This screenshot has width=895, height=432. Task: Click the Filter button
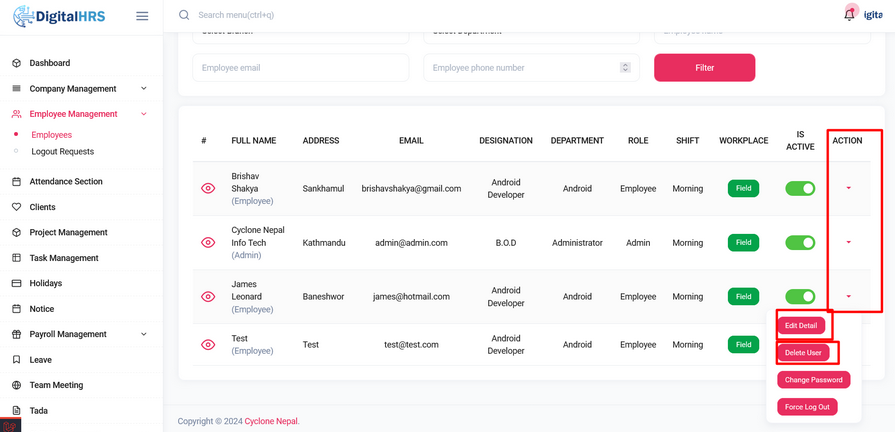click(704, 68)
